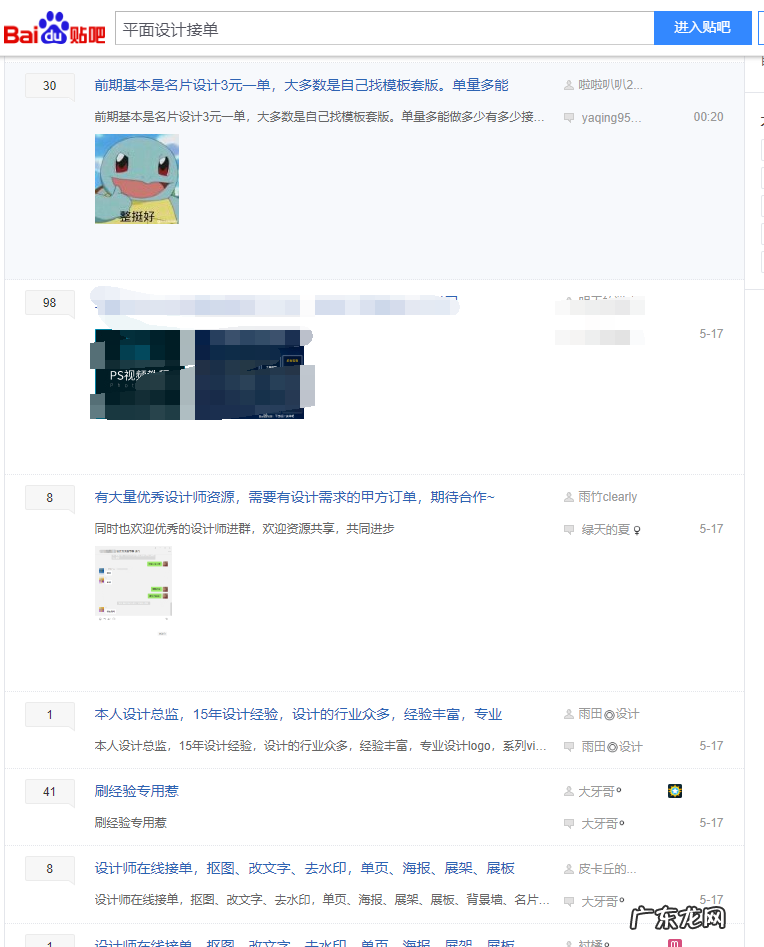The width and height of the screenshot is (764, 947).
Task: Click last replier yaqing95...
Action: [611, 118]
